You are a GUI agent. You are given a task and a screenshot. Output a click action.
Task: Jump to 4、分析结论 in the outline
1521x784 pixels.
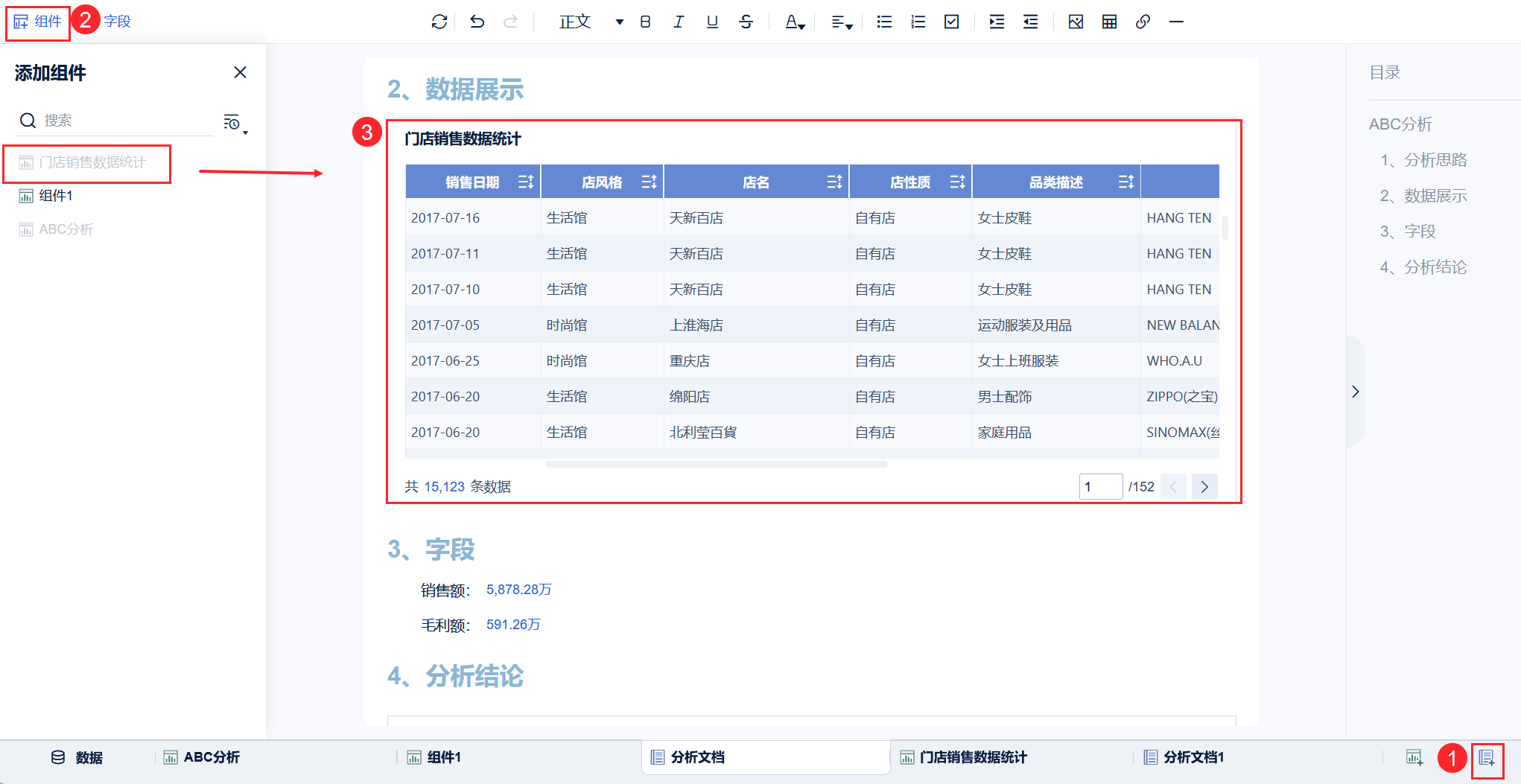(1423, 267)
